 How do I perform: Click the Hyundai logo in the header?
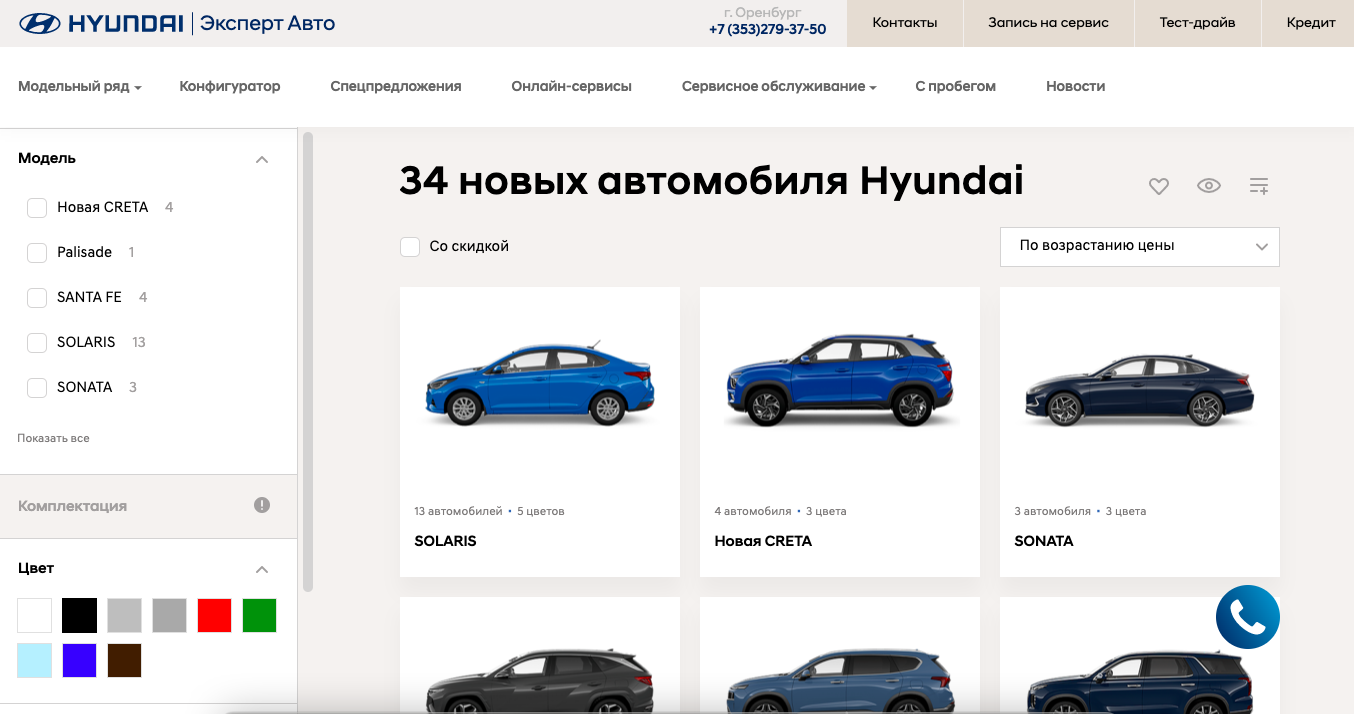click(x=101, y=23)
